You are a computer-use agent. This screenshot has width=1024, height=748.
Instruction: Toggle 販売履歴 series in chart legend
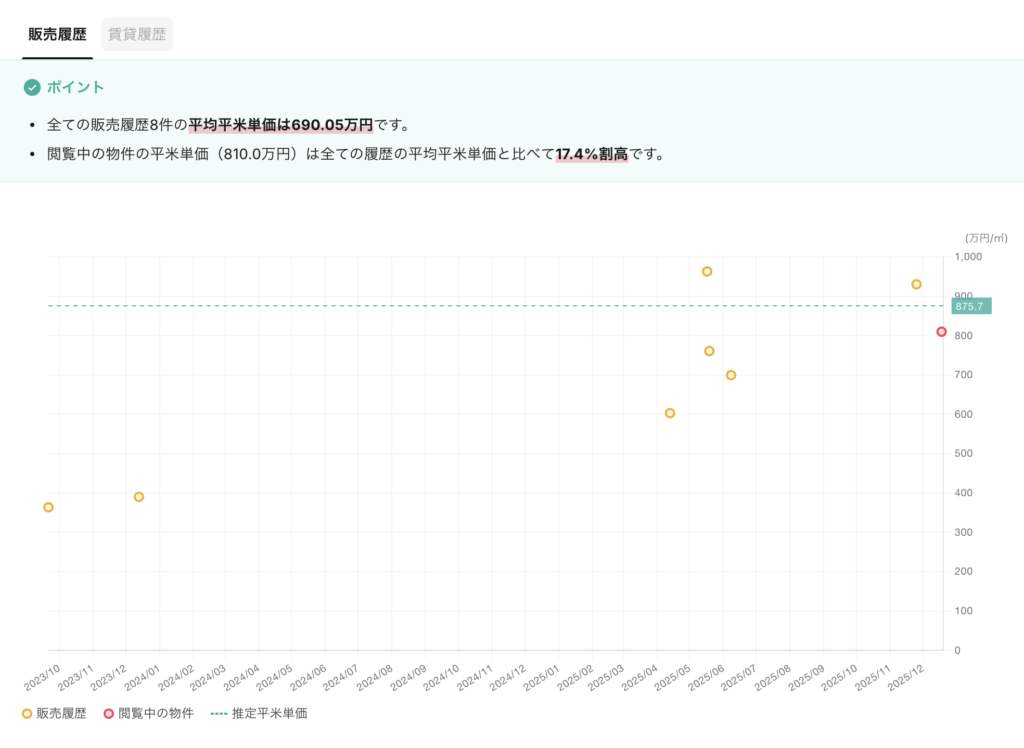coord(54,714)
